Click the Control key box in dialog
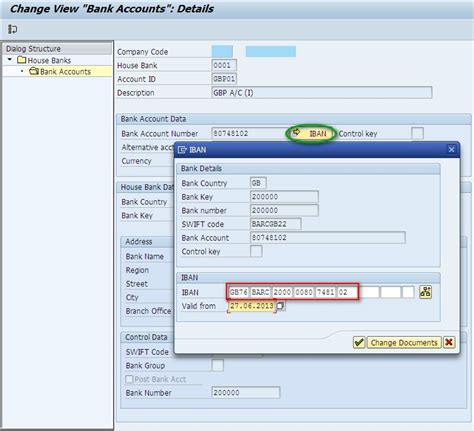474x431 pixels. pos(256,251)
